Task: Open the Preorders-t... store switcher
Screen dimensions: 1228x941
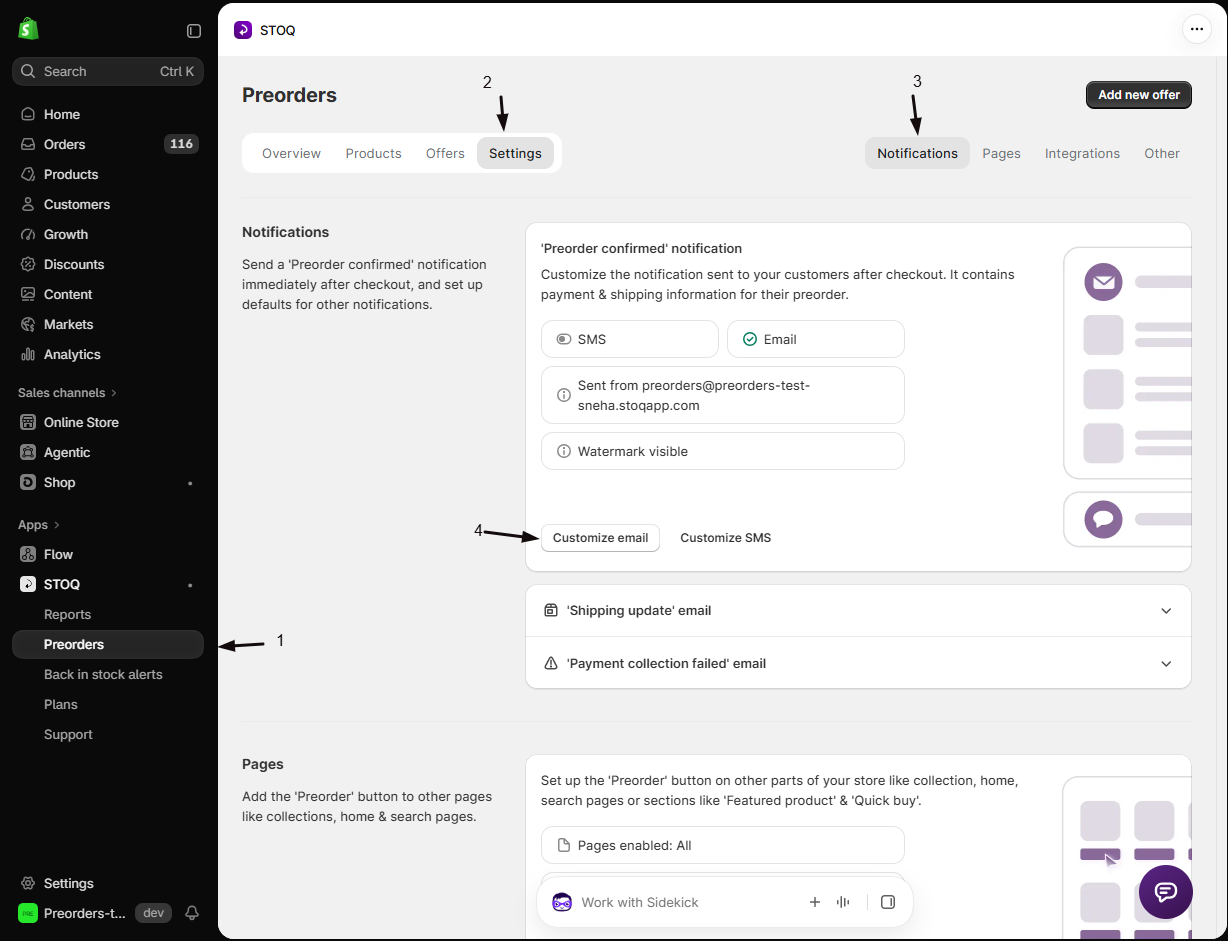Action: (73, 913)
